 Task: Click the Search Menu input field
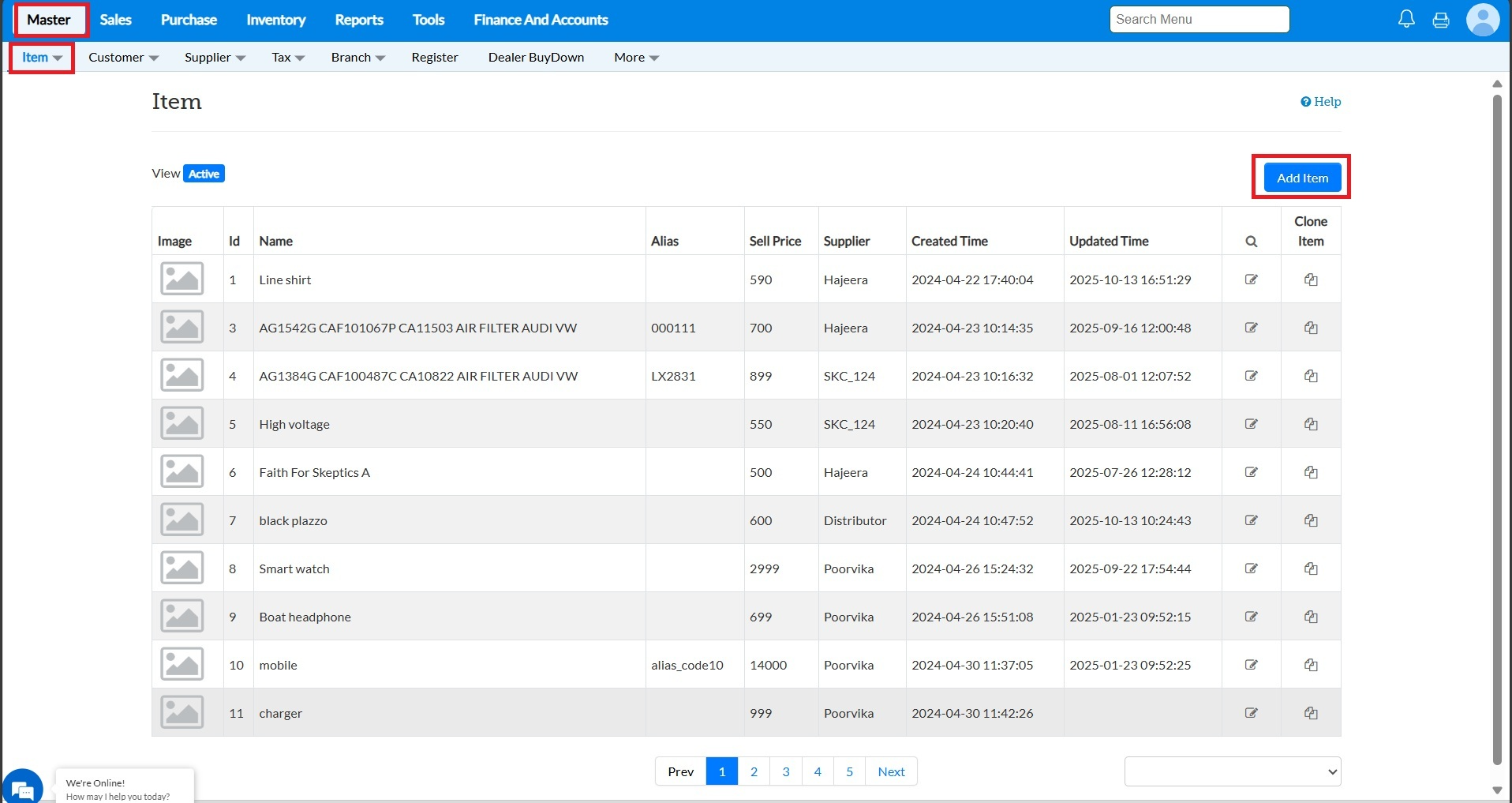(1199, 20)
